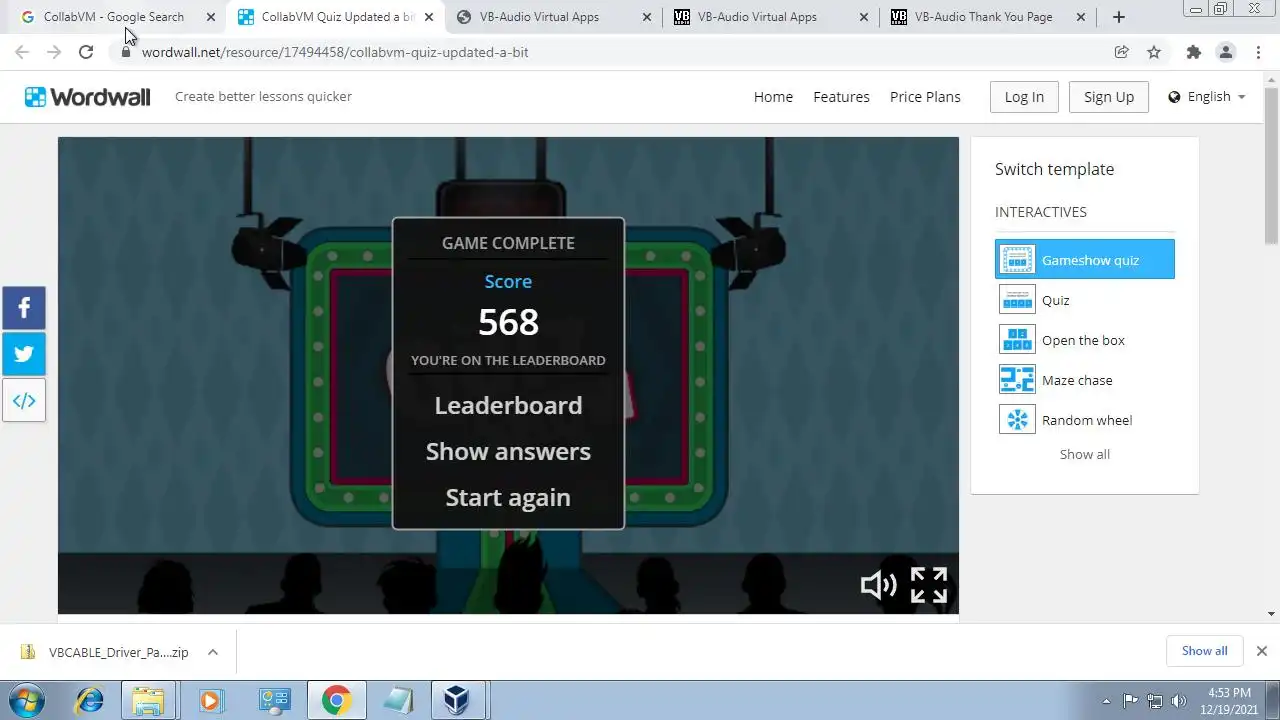Switch to VB-Audio Thank You Page tab
The height and width of the screenshot is (720, 1280).
point(983,17)
